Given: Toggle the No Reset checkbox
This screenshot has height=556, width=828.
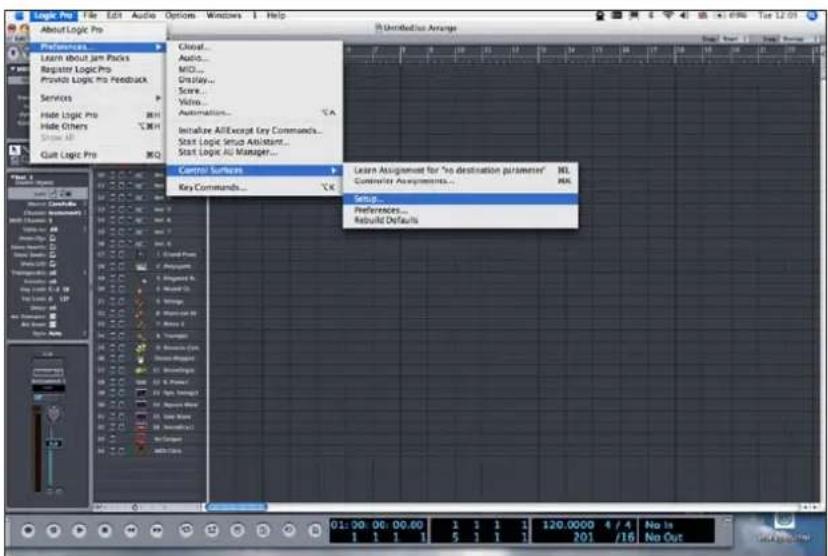Looking at the screenshot, I should (x=52, y=325).
